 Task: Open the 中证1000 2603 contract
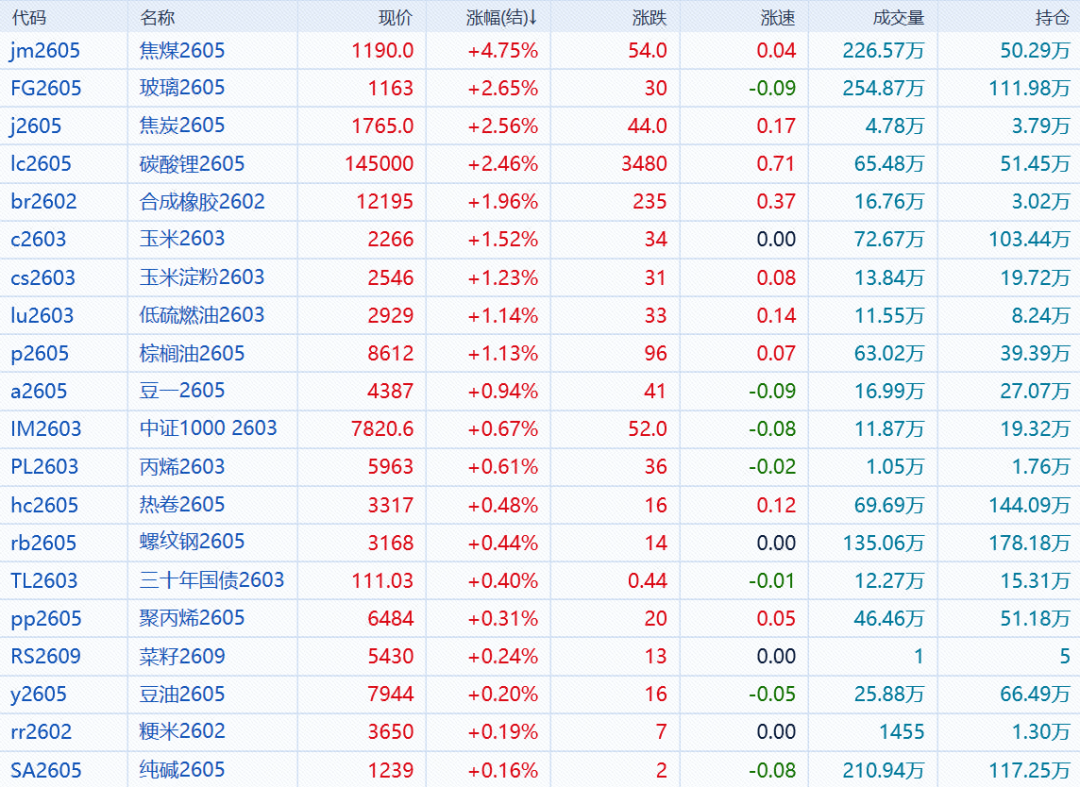[208, 429]
